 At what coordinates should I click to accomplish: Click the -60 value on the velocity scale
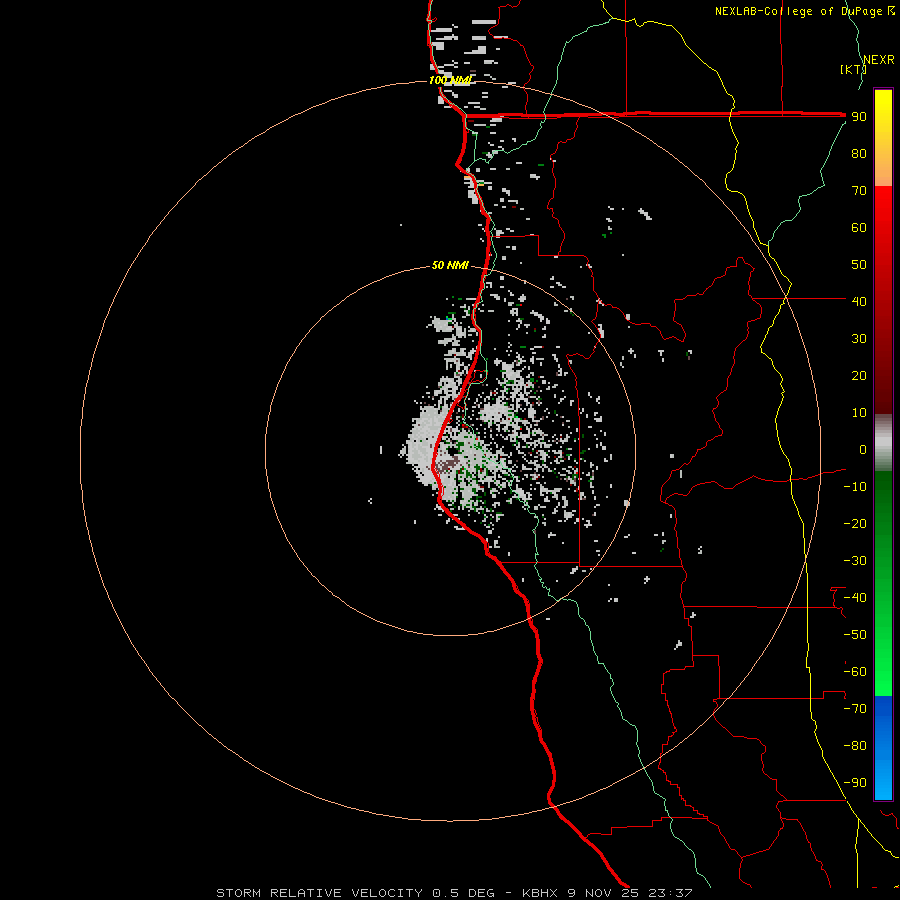pyautogui.click(x=855, y=672)
